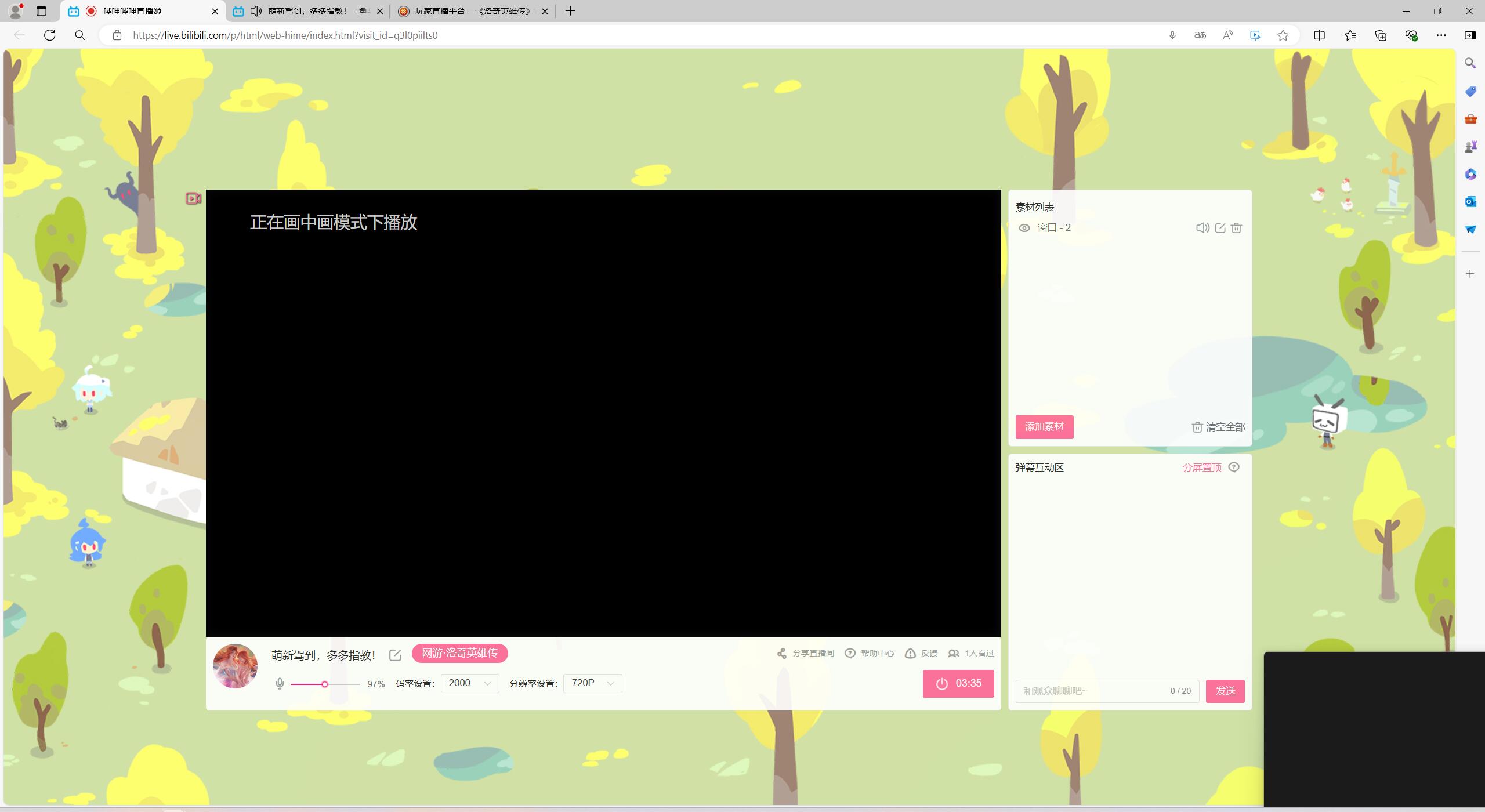Open sidebar Search icon
The image size is (1485, 812).
click(x=1470, y=63)
